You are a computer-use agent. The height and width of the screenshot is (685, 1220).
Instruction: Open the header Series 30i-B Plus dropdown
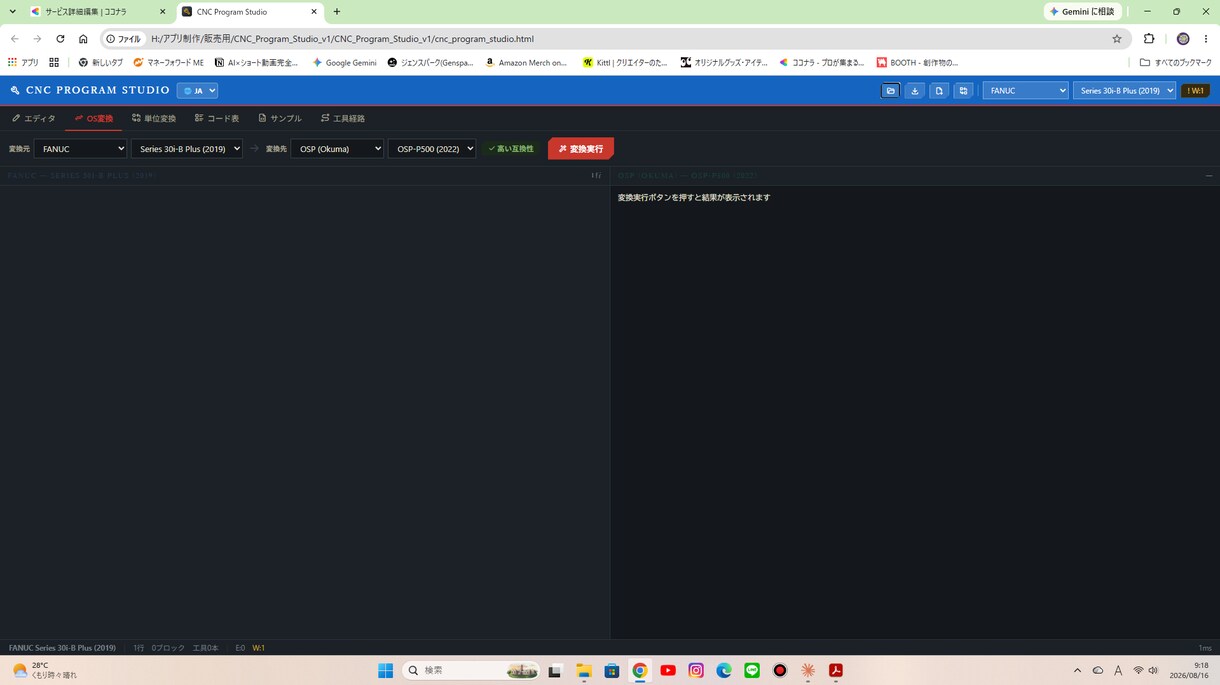(x=1124, y=91)
